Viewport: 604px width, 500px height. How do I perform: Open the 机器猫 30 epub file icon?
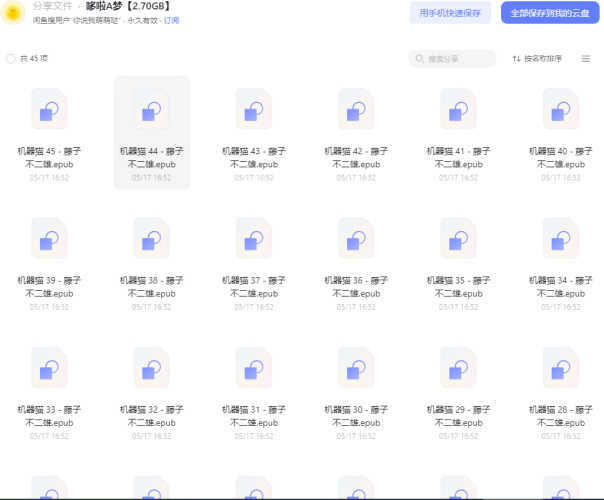[356, 367]
